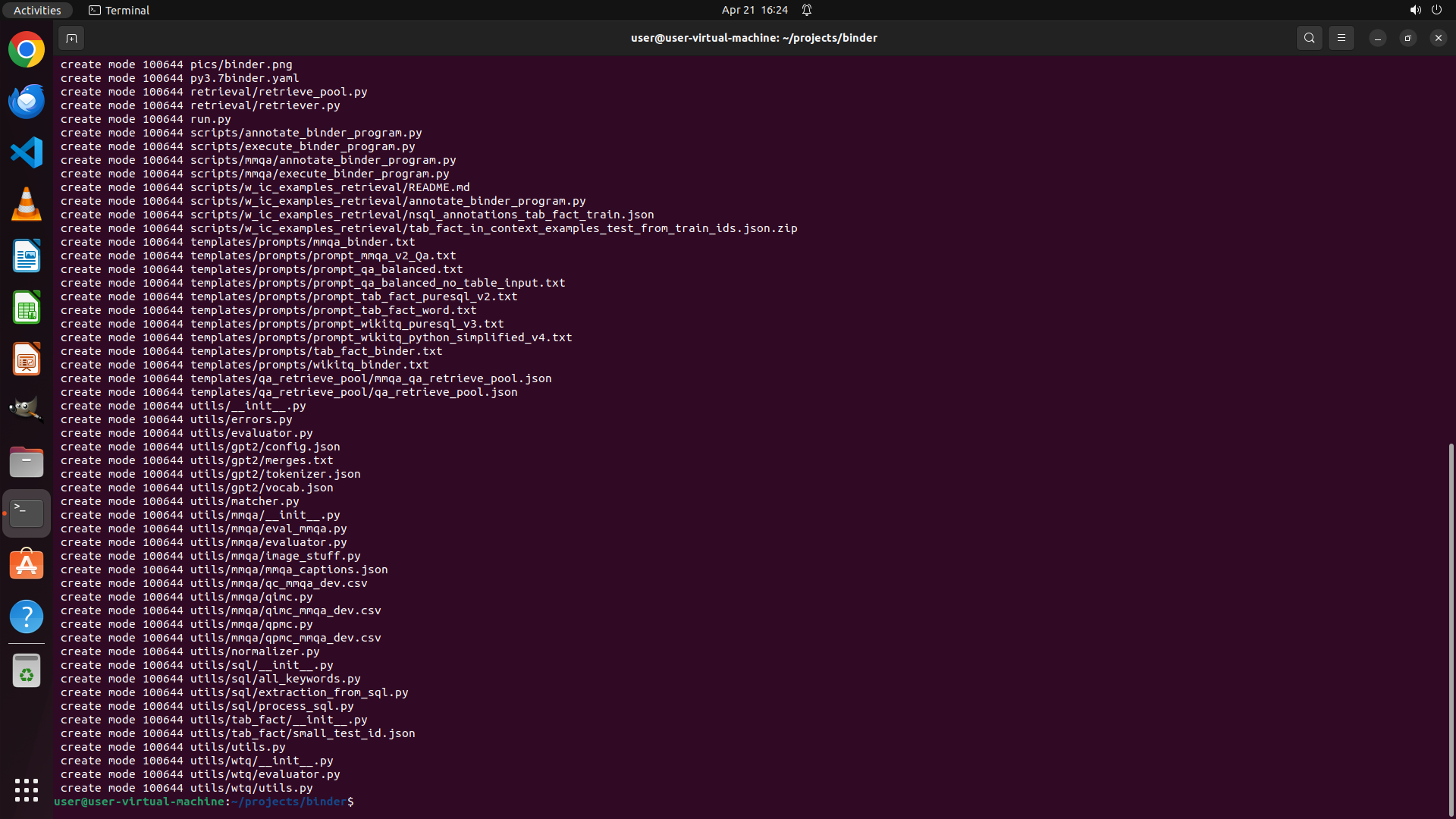Open VLC media player
Image resolution: width=1456 pixels, height=819 pixels.
[27, 204]
